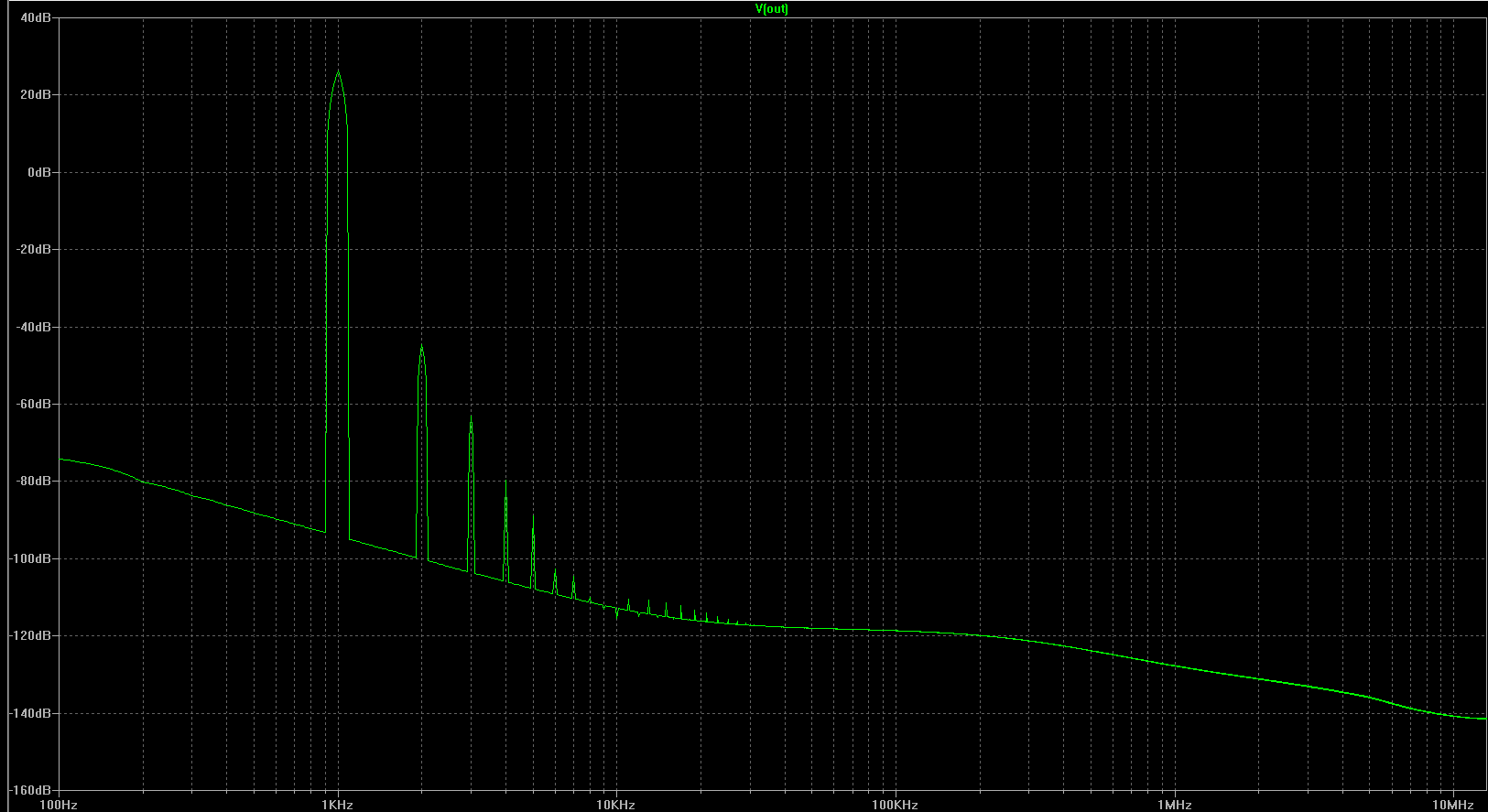Click the 0dB axis label
The width and height of the screenshot is (1488, 812).
point(38,172)
